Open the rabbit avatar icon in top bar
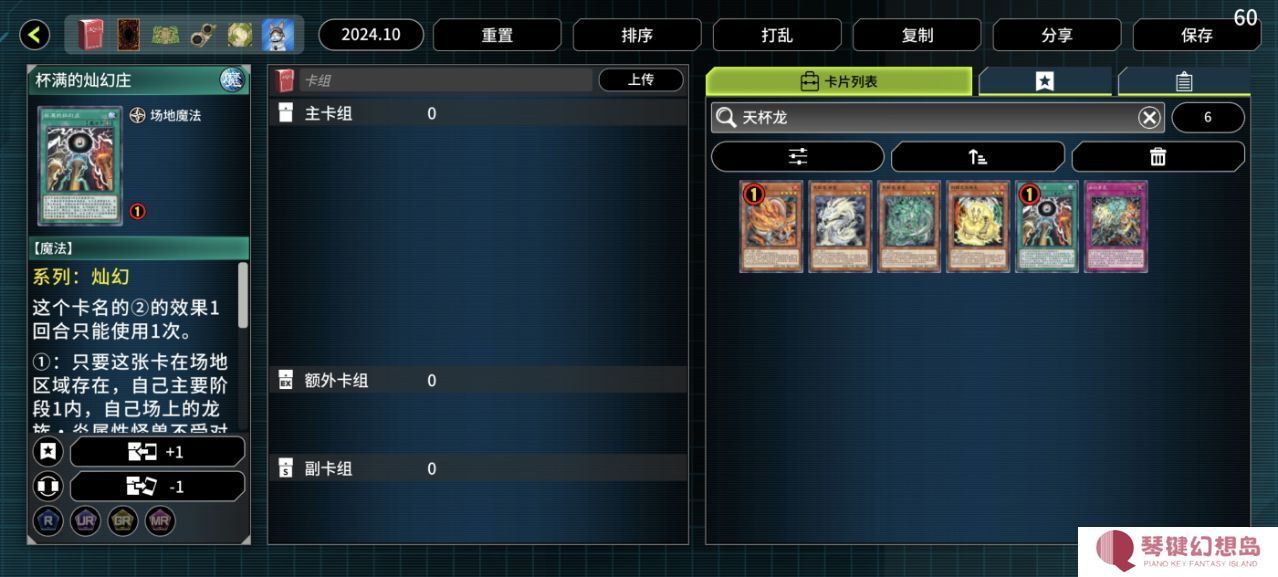Image resolution: width=1278 pixels, height=577 pixels. pos(278,35)
